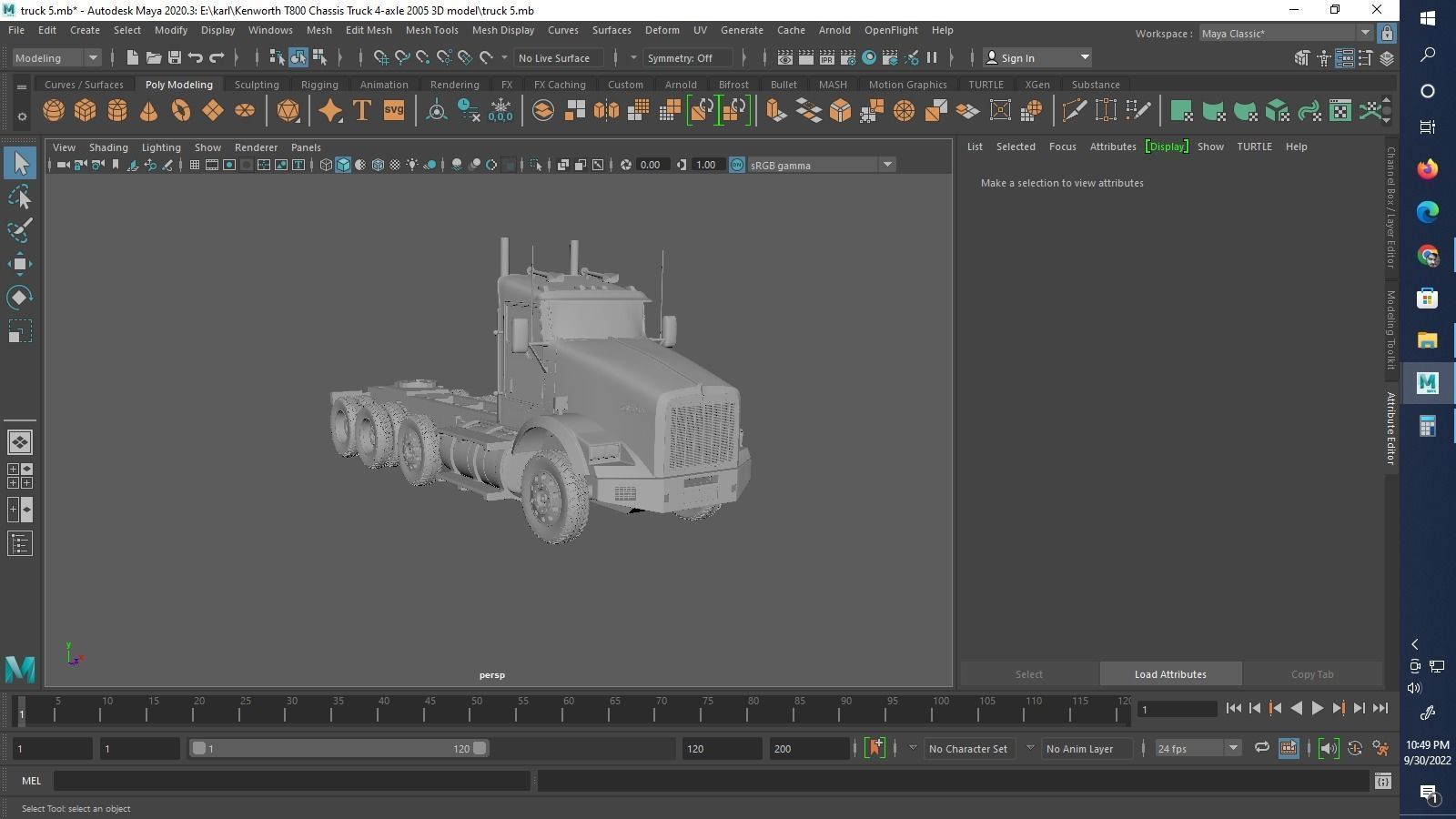Click frame 60 on the time slider

[x=569, y=710]
